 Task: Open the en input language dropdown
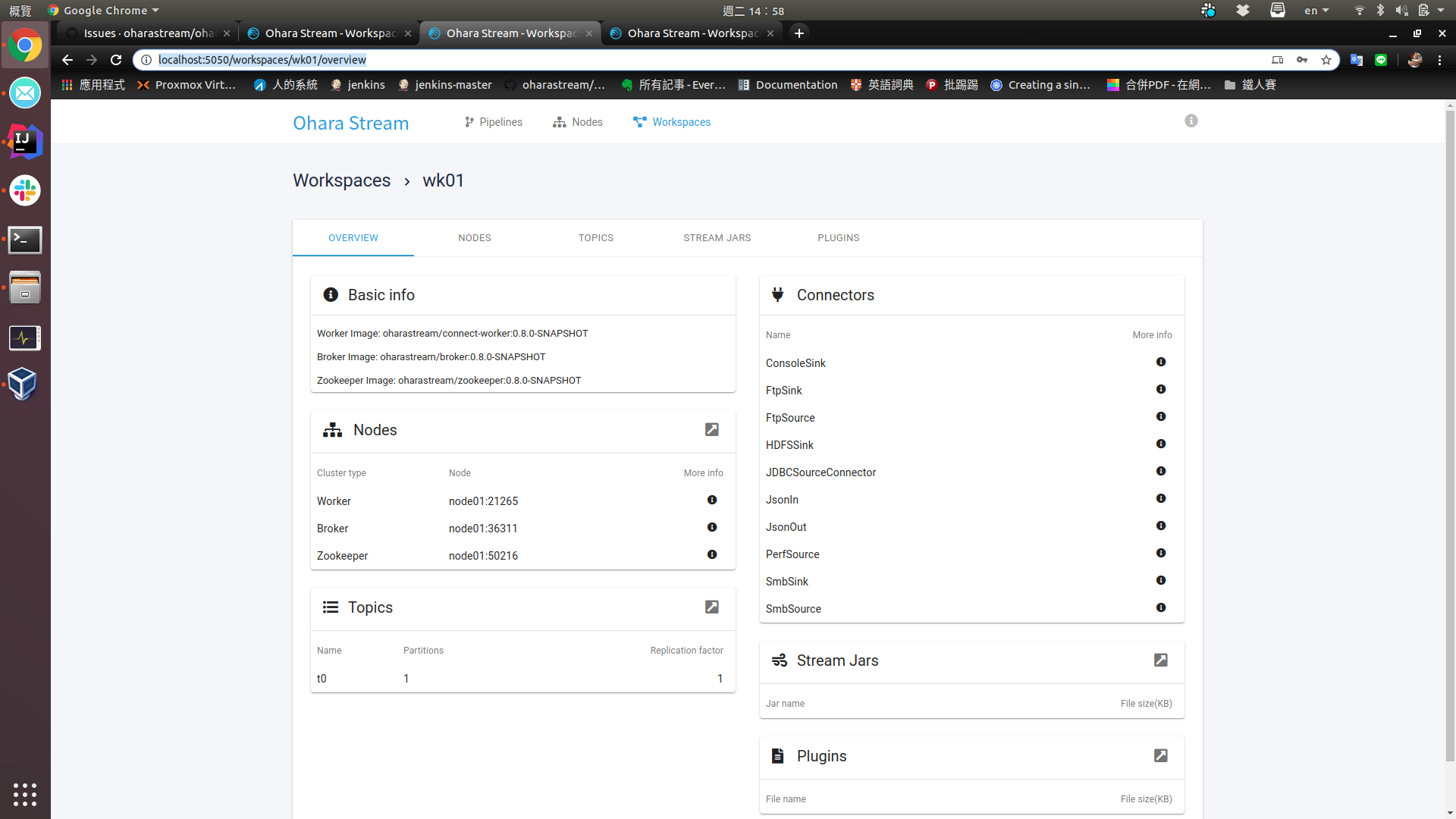(1316, 11)
